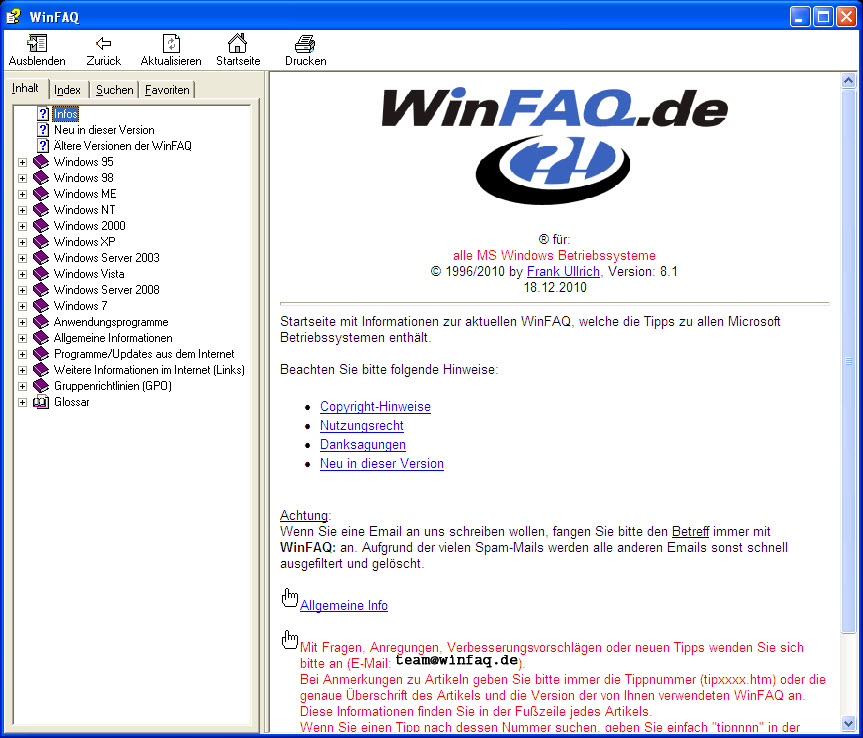Click the Windows 95 book icon
Screen dimensions: 863x738
(41, 162)
